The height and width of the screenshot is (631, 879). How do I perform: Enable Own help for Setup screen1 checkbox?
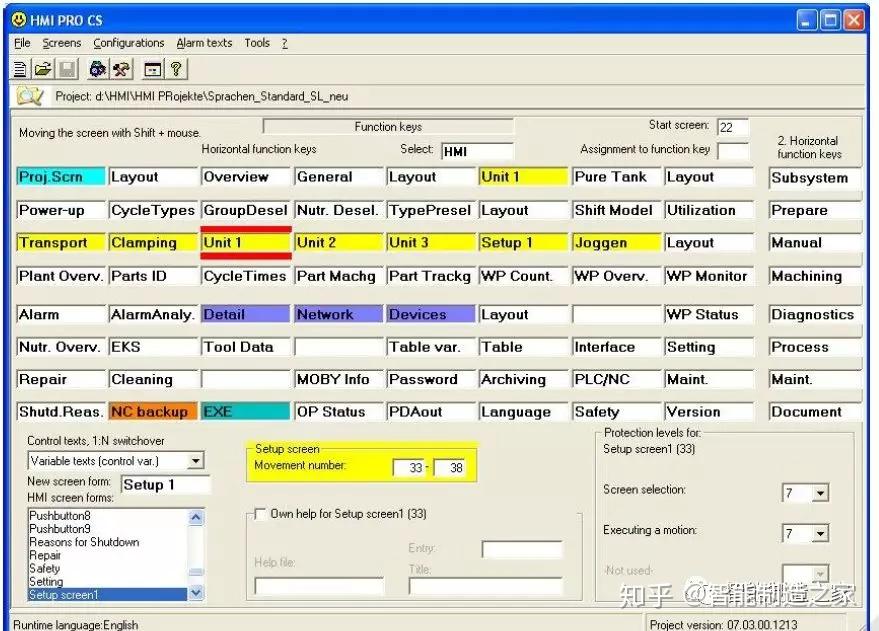pyautogui.click(x=260, y=514)
